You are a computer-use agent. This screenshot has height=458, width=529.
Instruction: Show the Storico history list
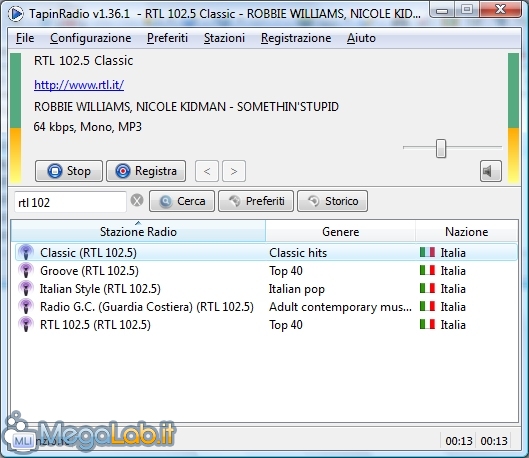[332, 201]
